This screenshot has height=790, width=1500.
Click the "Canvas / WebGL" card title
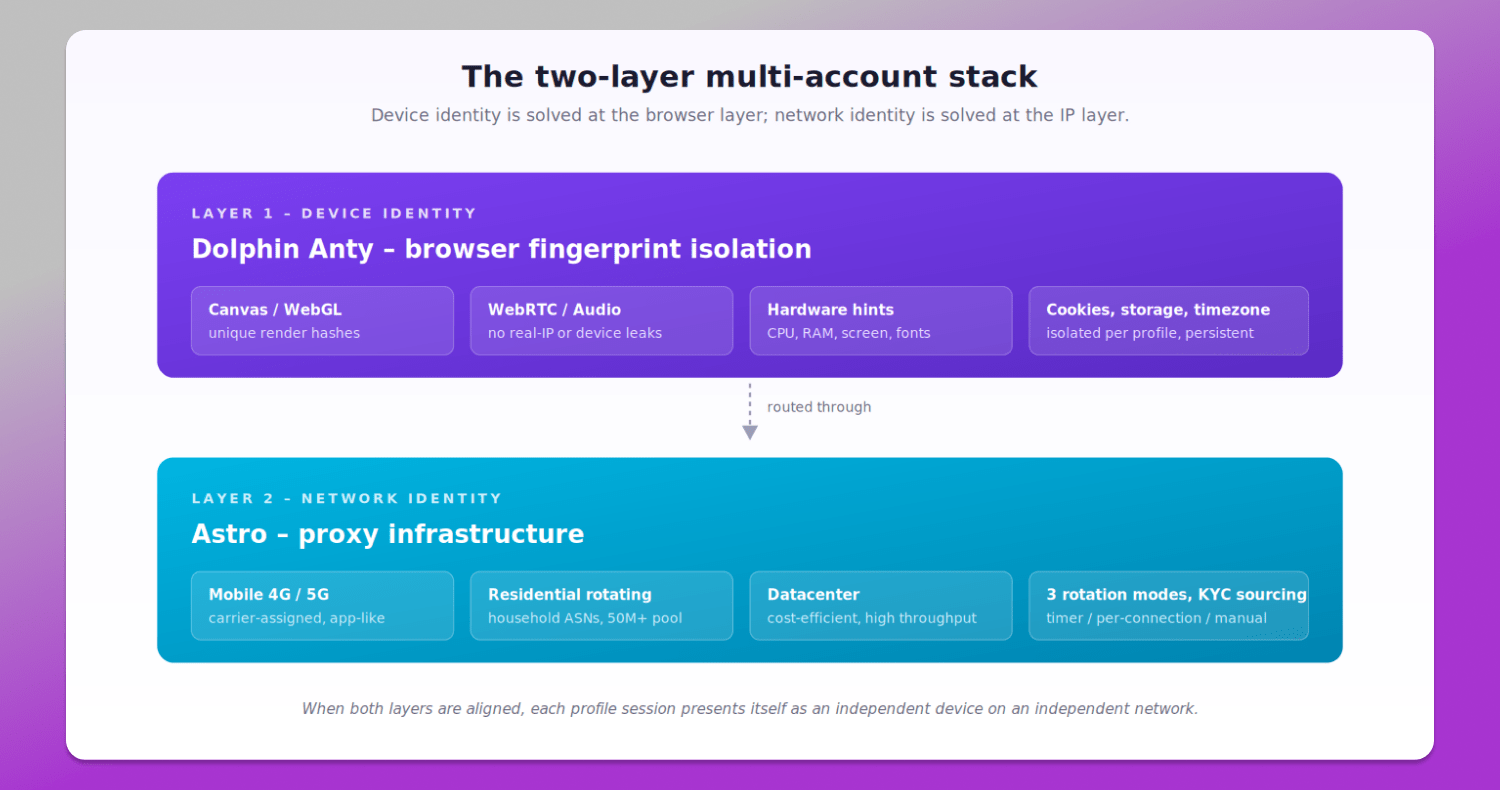(x=275, y=310)
